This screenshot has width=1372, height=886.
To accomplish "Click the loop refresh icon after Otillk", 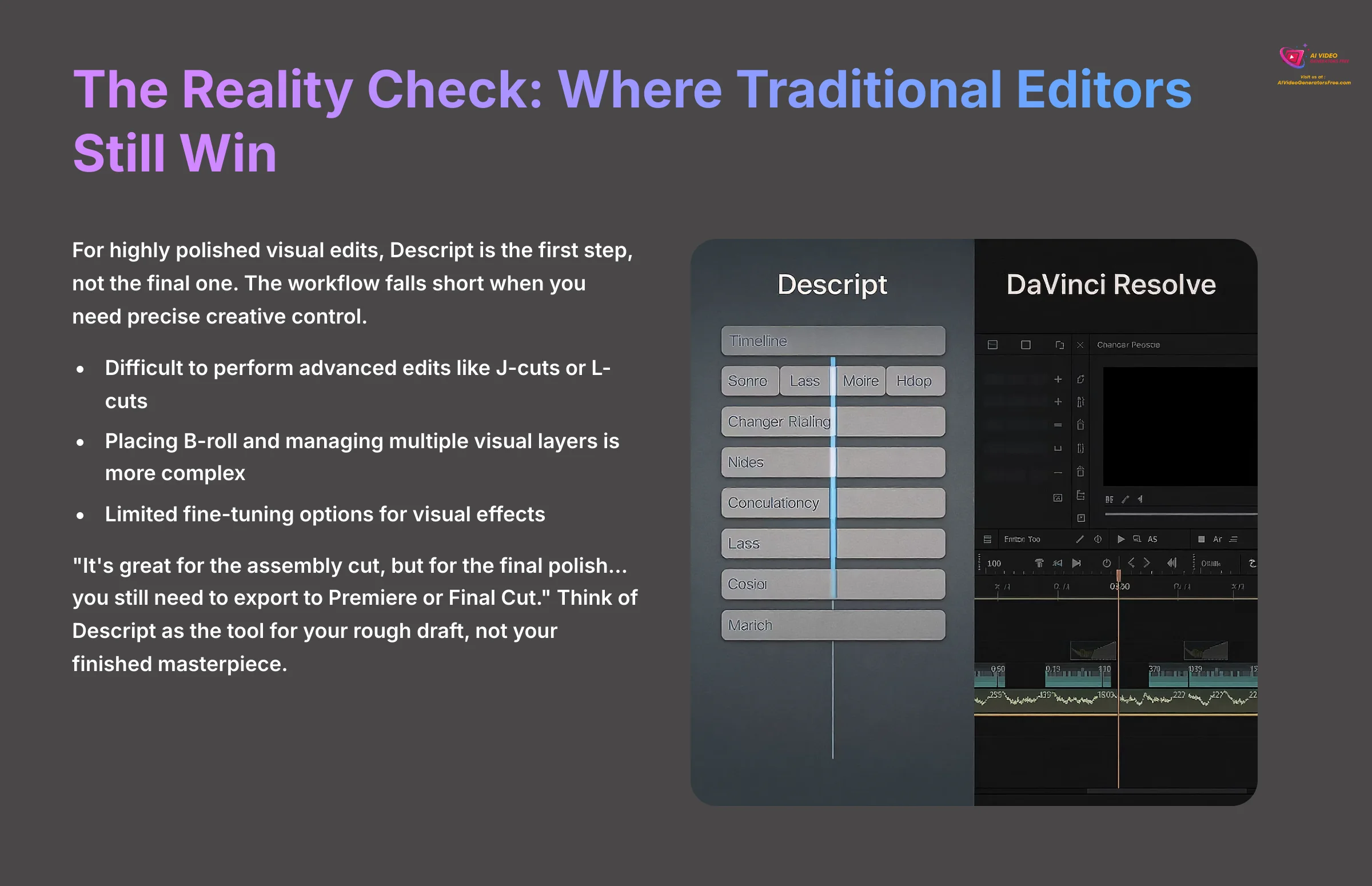I will point(1252,563).
